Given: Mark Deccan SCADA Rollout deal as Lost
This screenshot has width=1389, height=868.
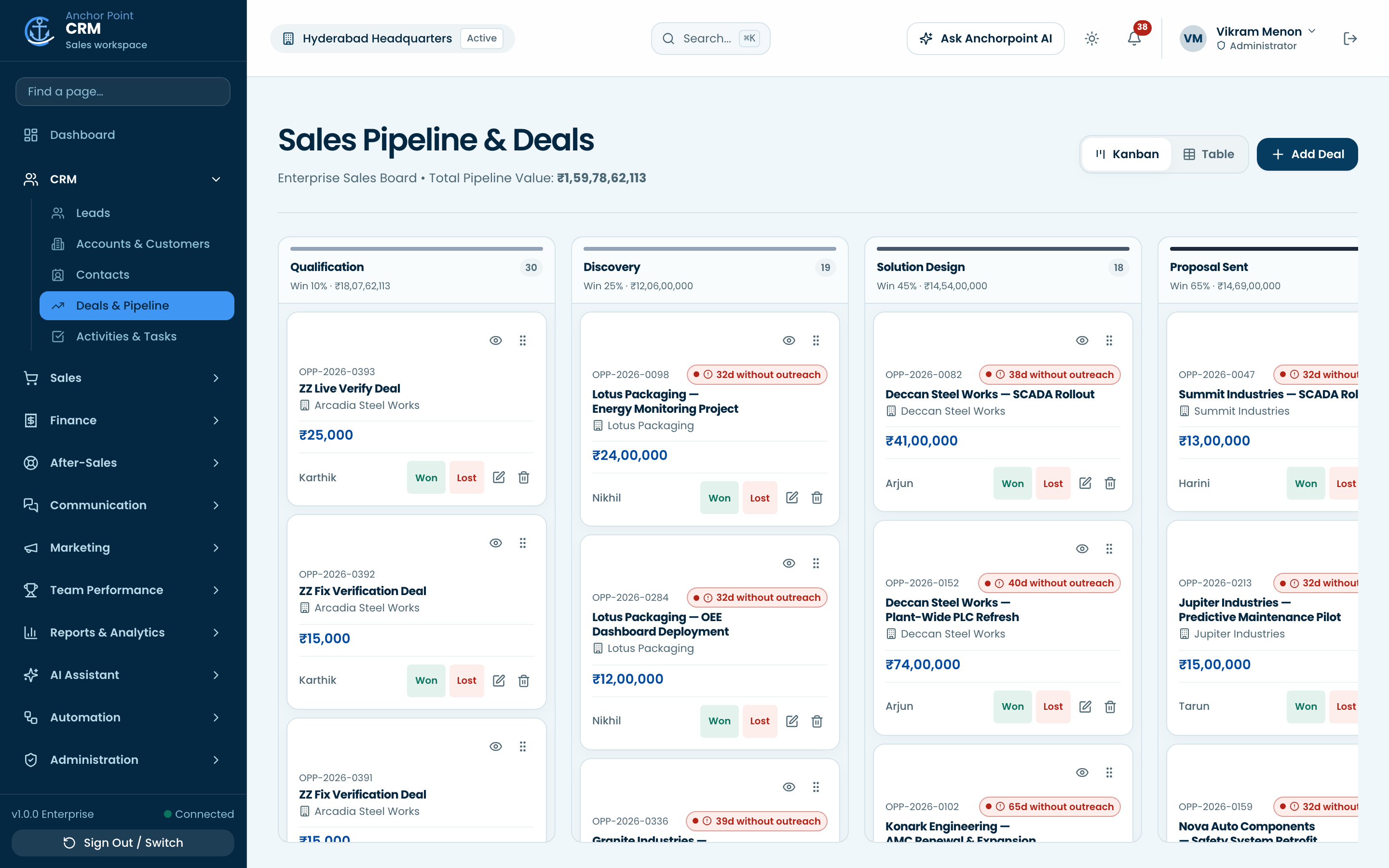Looking at the screenshot, I should pos(1053,483).
